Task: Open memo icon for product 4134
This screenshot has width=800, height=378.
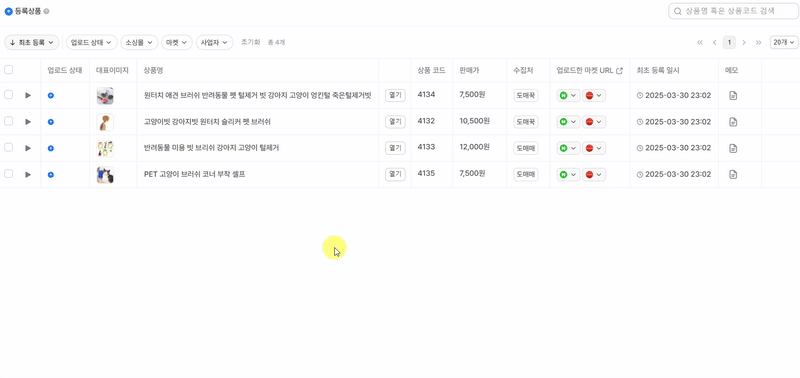Action: point(733,95)
